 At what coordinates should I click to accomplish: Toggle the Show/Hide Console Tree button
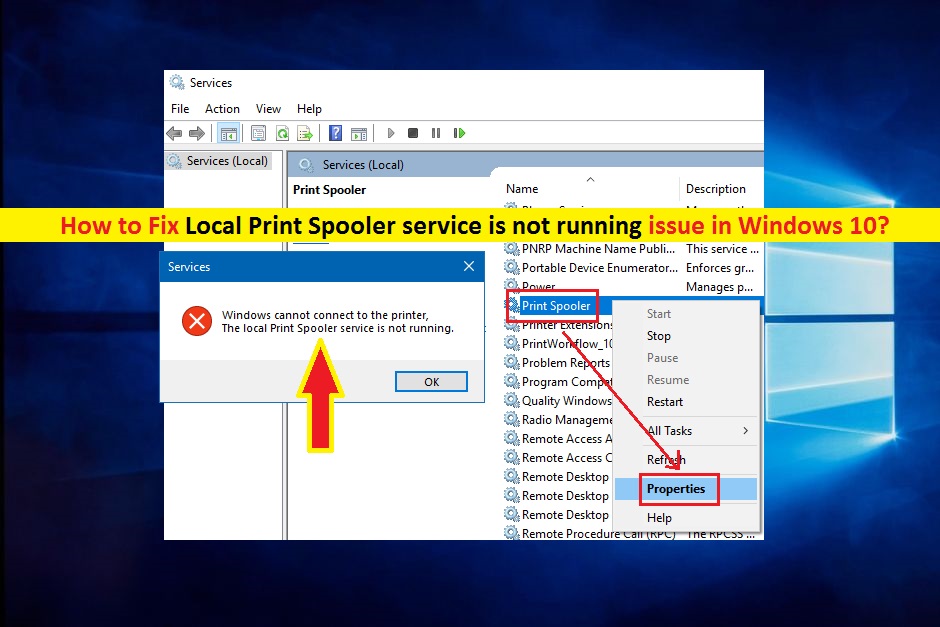228,133
